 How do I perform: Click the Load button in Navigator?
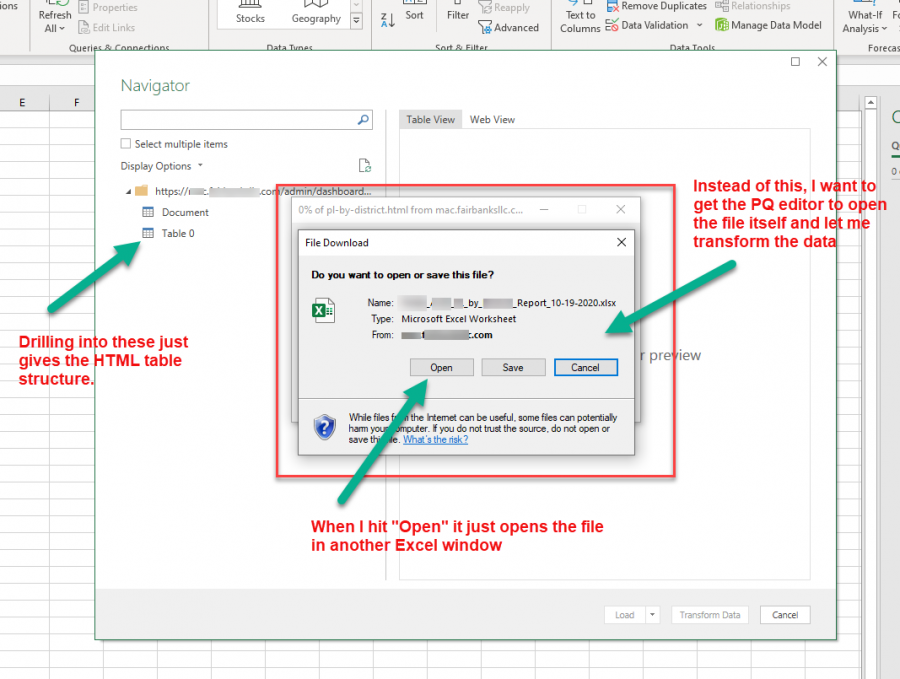coord(624,615)
